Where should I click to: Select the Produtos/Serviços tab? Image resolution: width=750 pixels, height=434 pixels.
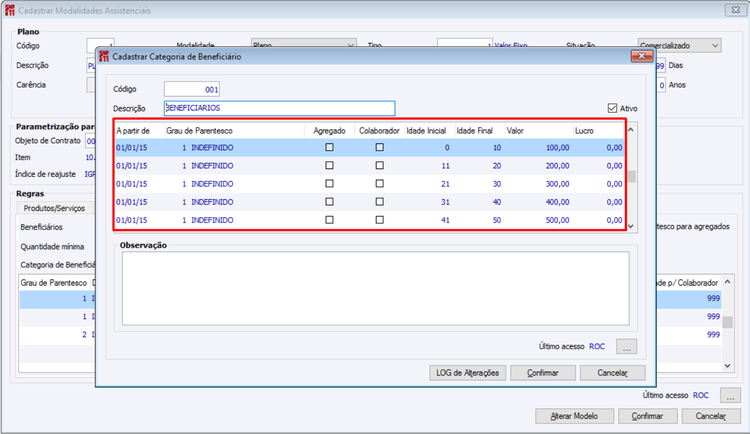click(55, 208)
